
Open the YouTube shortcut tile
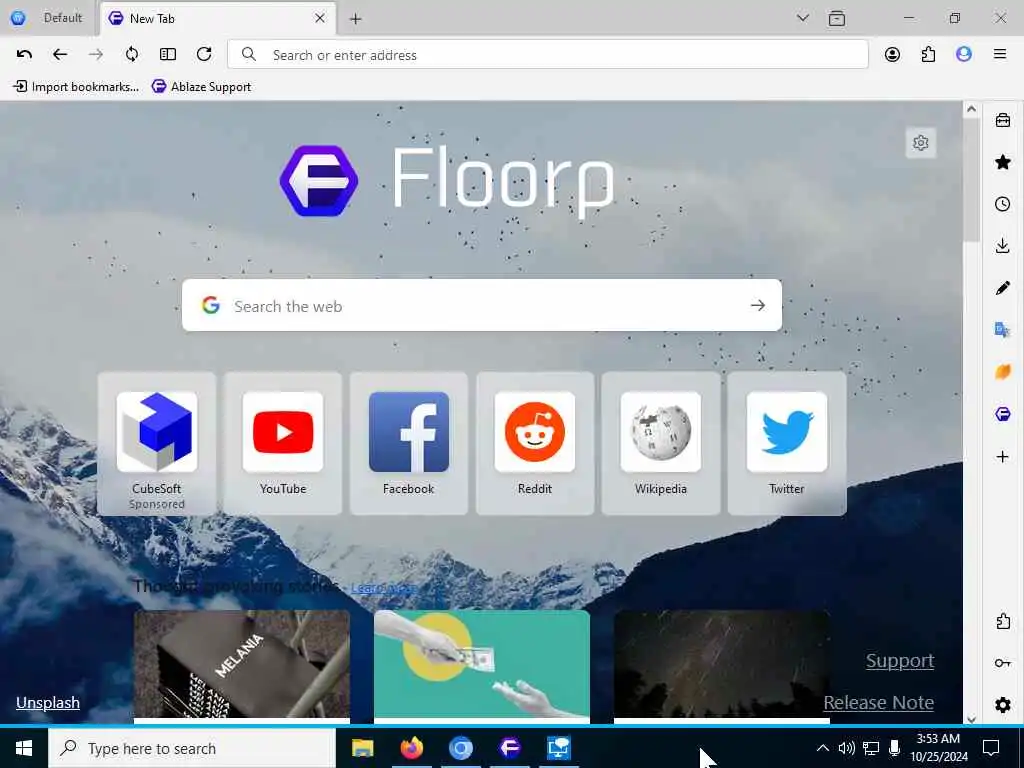(283, 443)
